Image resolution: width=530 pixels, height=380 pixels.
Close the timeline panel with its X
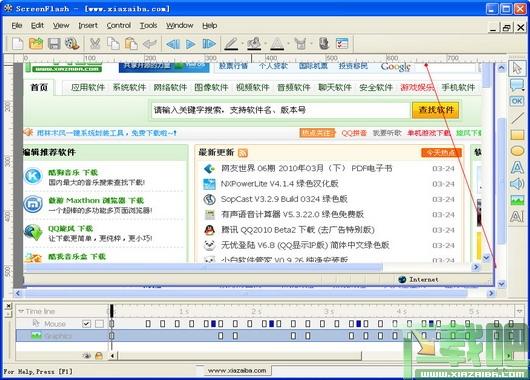coord(8,306)
